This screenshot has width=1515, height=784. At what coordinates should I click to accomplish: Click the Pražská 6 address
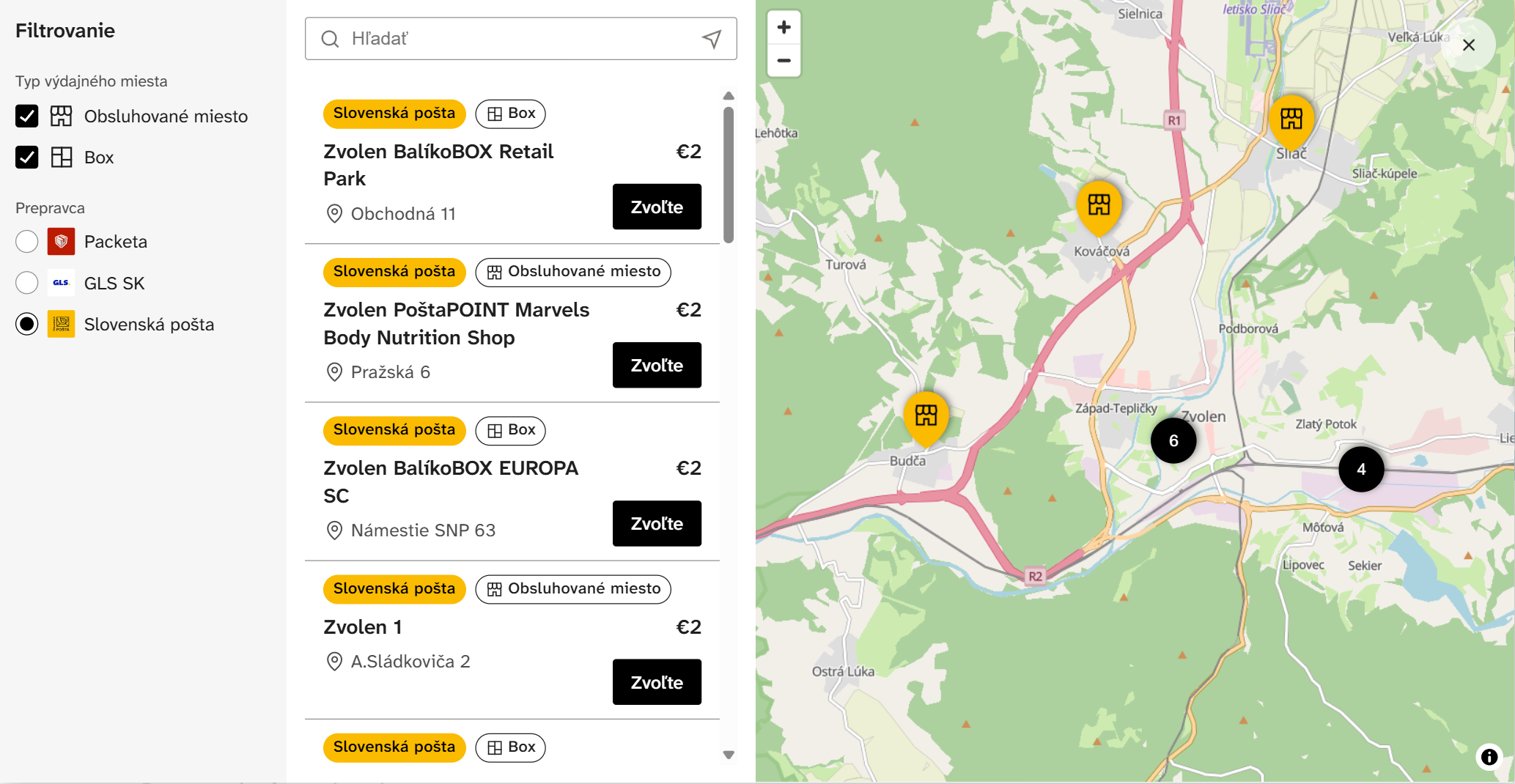coord(390,372)
